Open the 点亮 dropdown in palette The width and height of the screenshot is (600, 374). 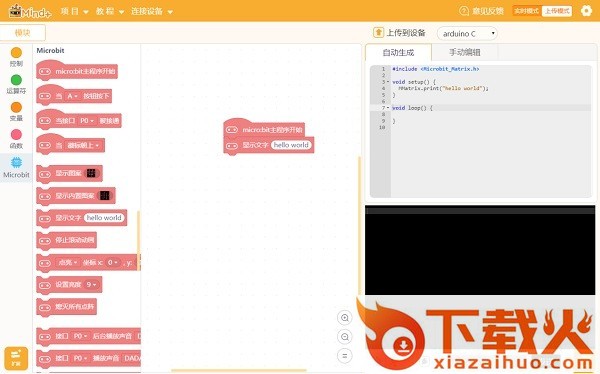(68, 263)
